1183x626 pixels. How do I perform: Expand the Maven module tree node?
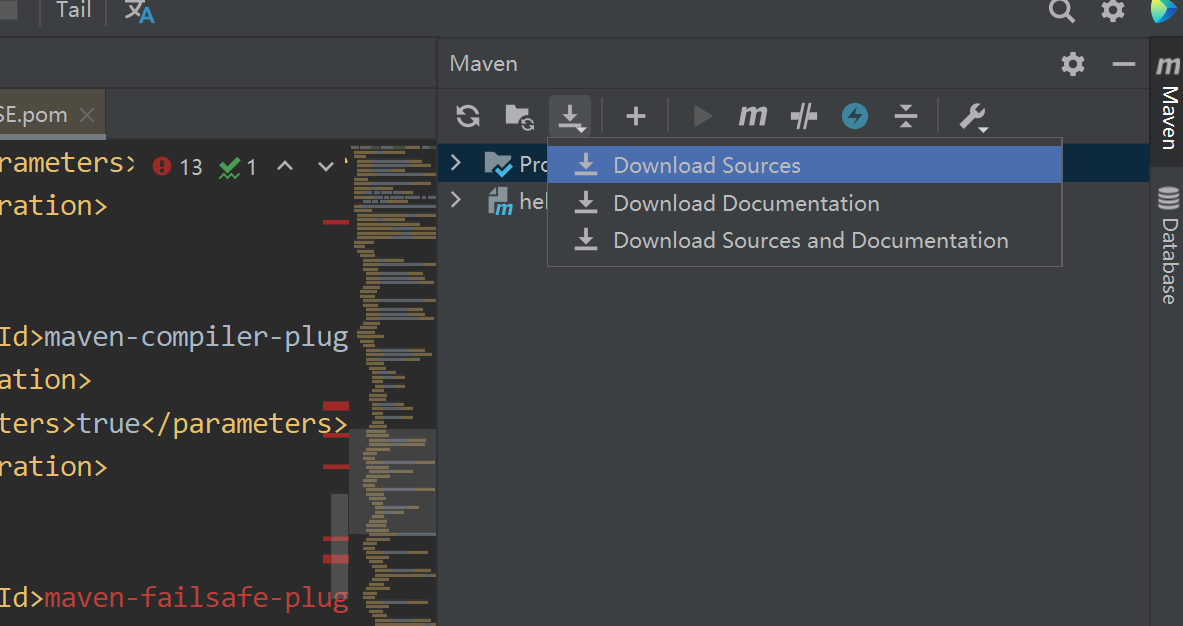click(x=456, y=200)
